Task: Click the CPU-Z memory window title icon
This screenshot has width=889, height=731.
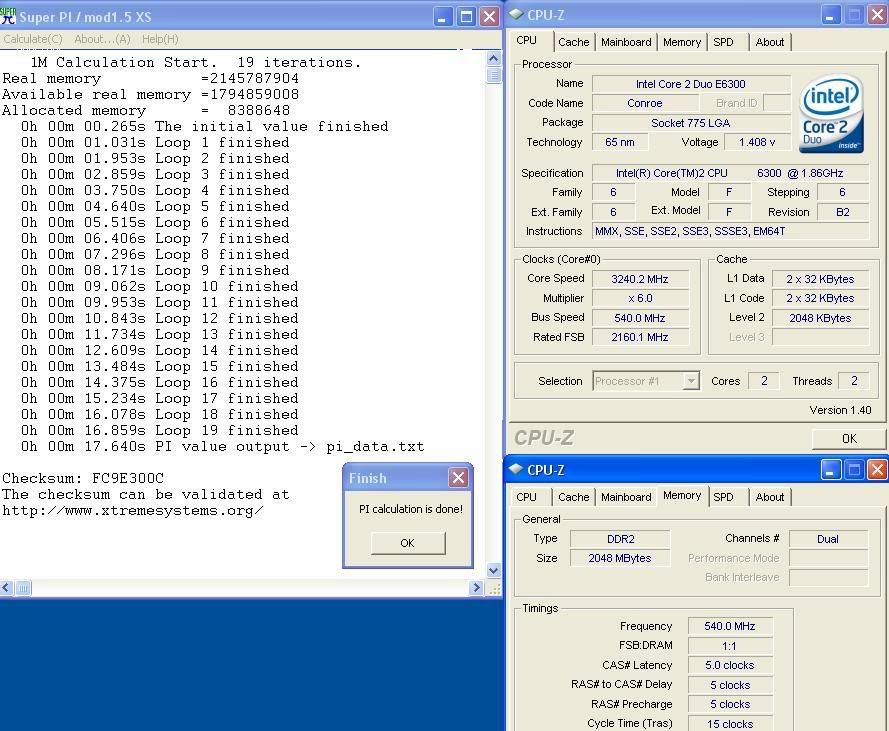Action: tap(516, 469)
